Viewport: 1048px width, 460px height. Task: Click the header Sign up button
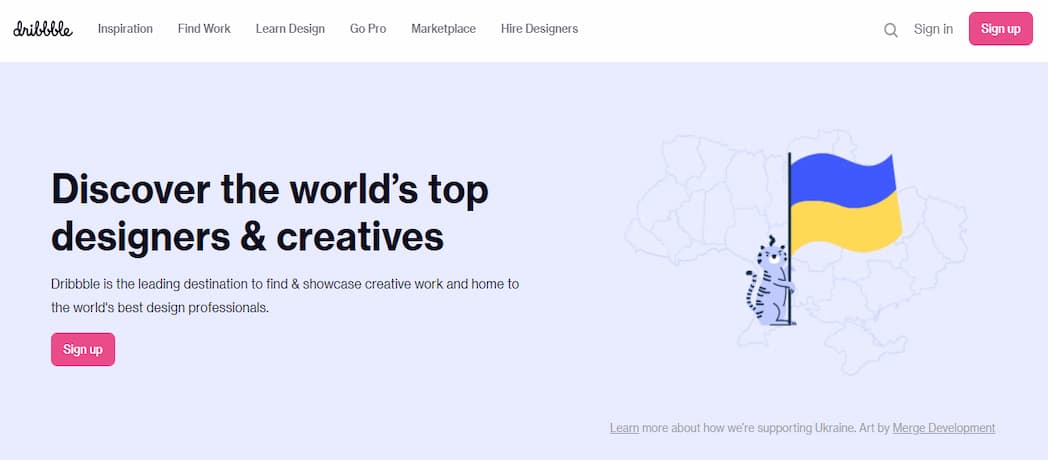[1001, 29]
